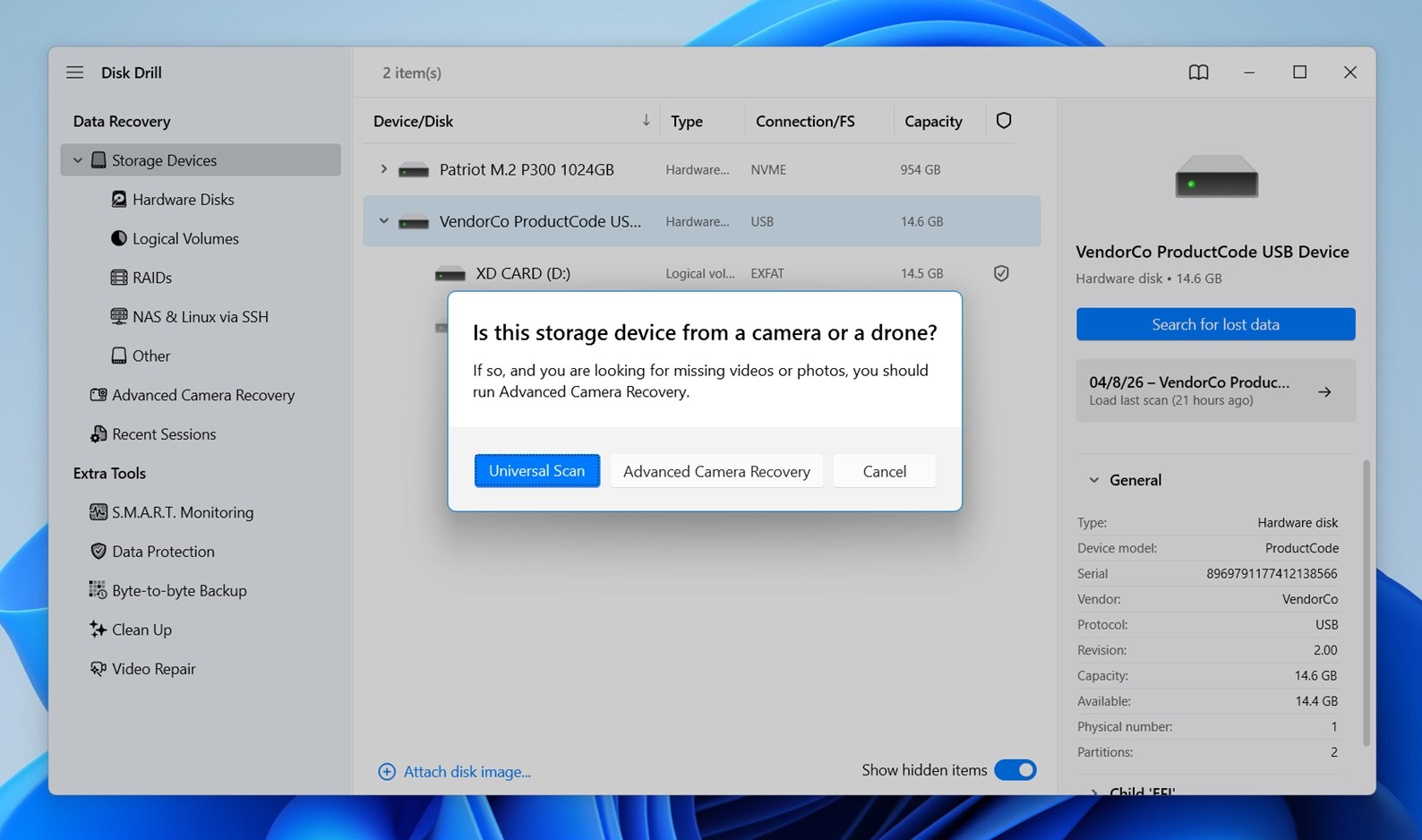The width and height of the screenshot is (1422, 840).
Task: Open NAS & Linux via SSH
Action: [x=200, y=316]
